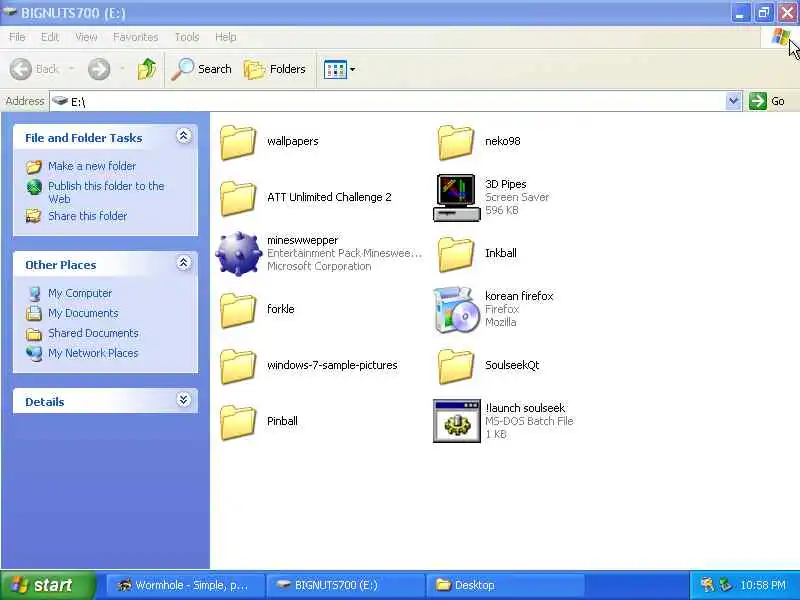The width and height of the screenshot is (800, 600).
Task: Click the ATT Unlimited Challenge 2 name label
Action: click(x=329, y=197)
